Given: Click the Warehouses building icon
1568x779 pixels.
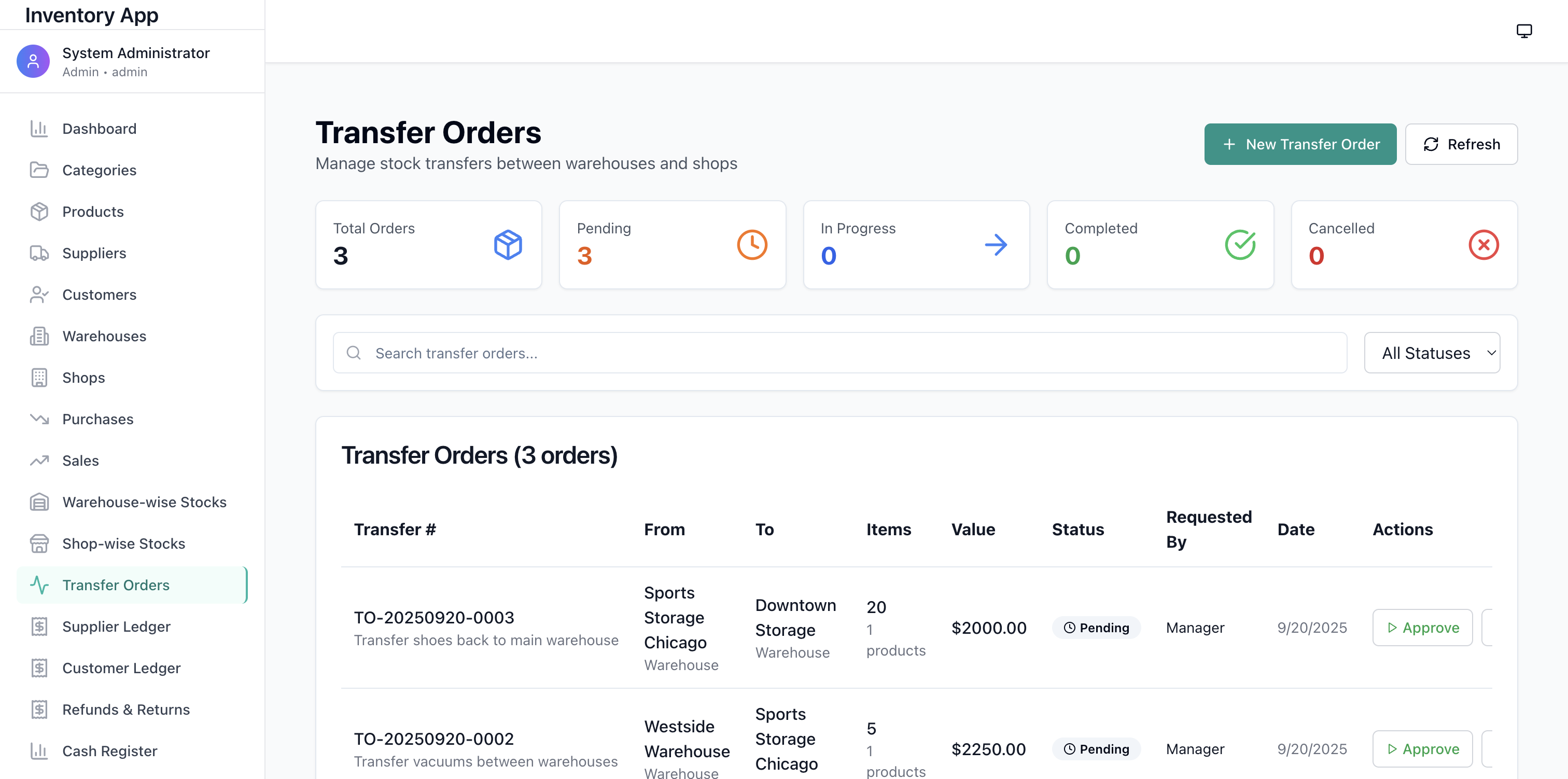Looking at the screenshot, I should [x=39, y=336].
